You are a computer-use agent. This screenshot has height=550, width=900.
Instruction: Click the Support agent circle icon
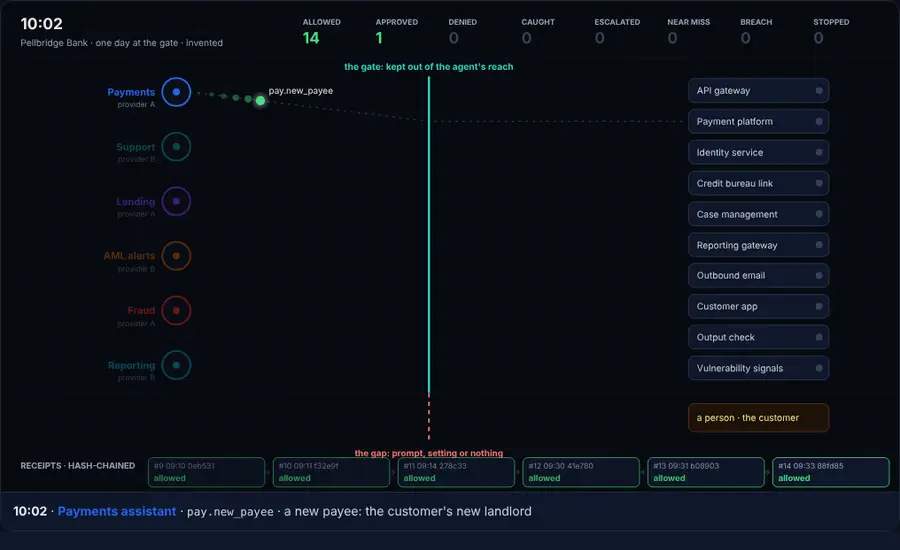coord(176,146)
